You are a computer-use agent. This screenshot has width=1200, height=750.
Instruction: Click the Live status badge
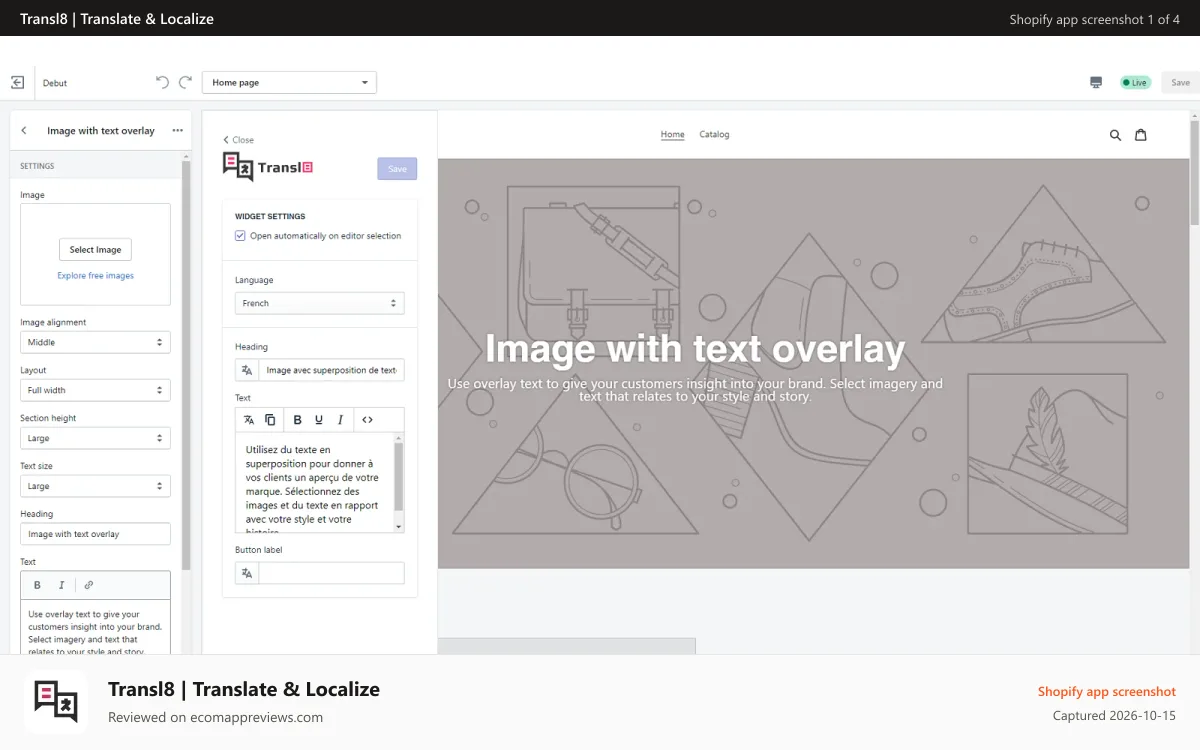(1135, 83)
